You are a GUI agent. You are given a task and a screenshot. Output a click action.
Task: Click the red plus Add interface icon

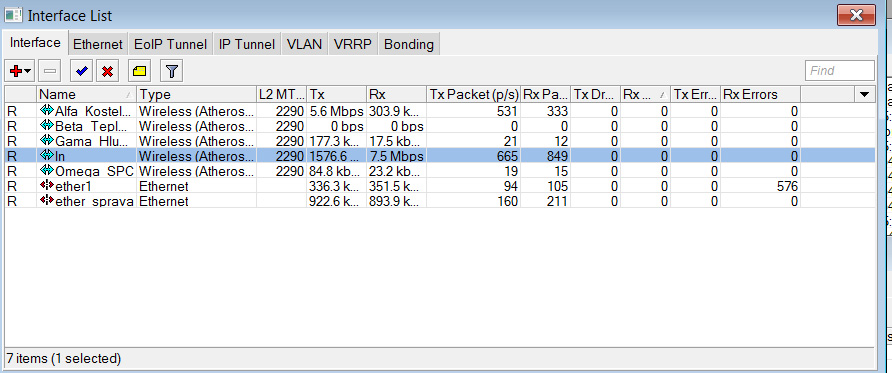click(15, 71)
